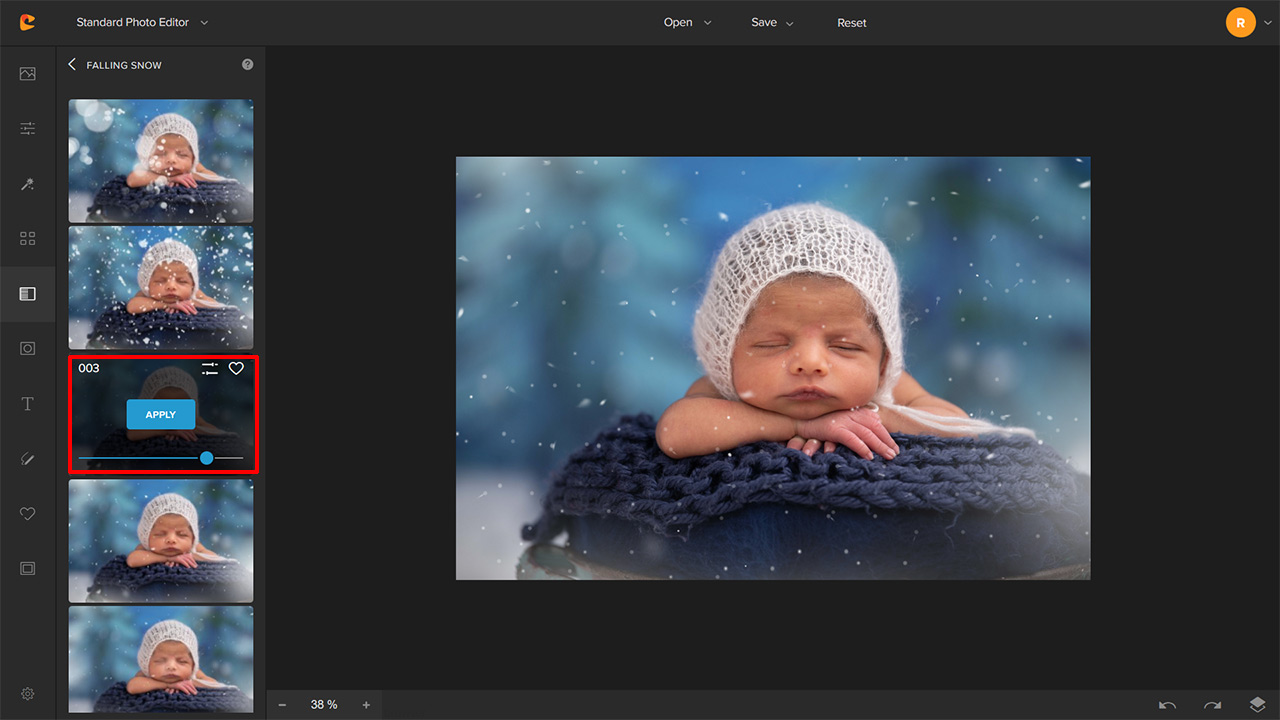The width and height of the screenshot is (1280, 720).
Task: Open the Text tool panel
Action: coord(27,403)
